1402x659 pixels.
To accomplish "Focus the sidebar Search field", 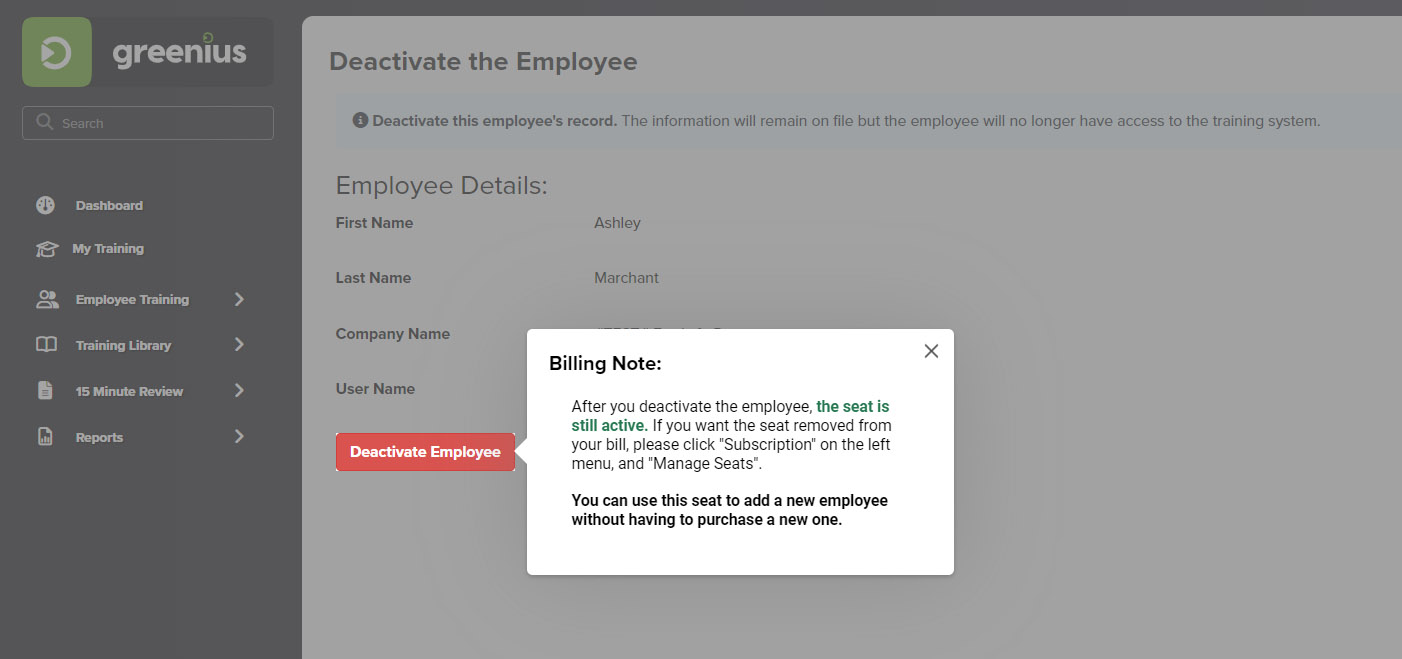I will (148, 123).
